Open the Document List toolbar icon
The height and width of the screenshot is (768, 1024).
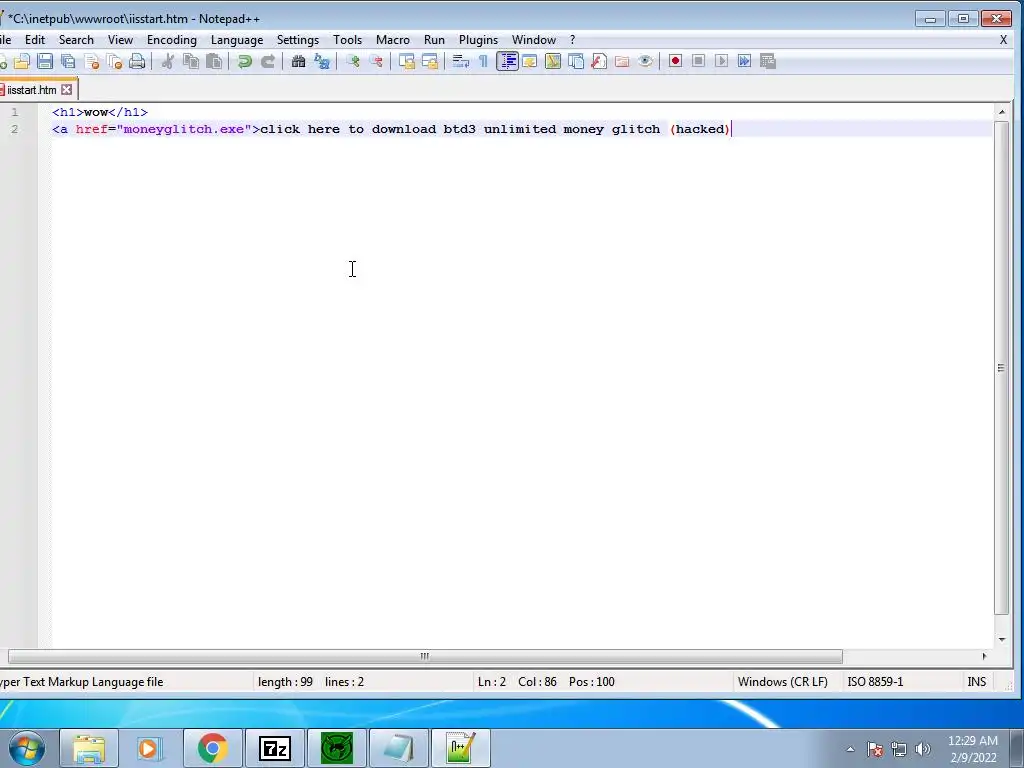pyautogui.click(x=576, y=61)
